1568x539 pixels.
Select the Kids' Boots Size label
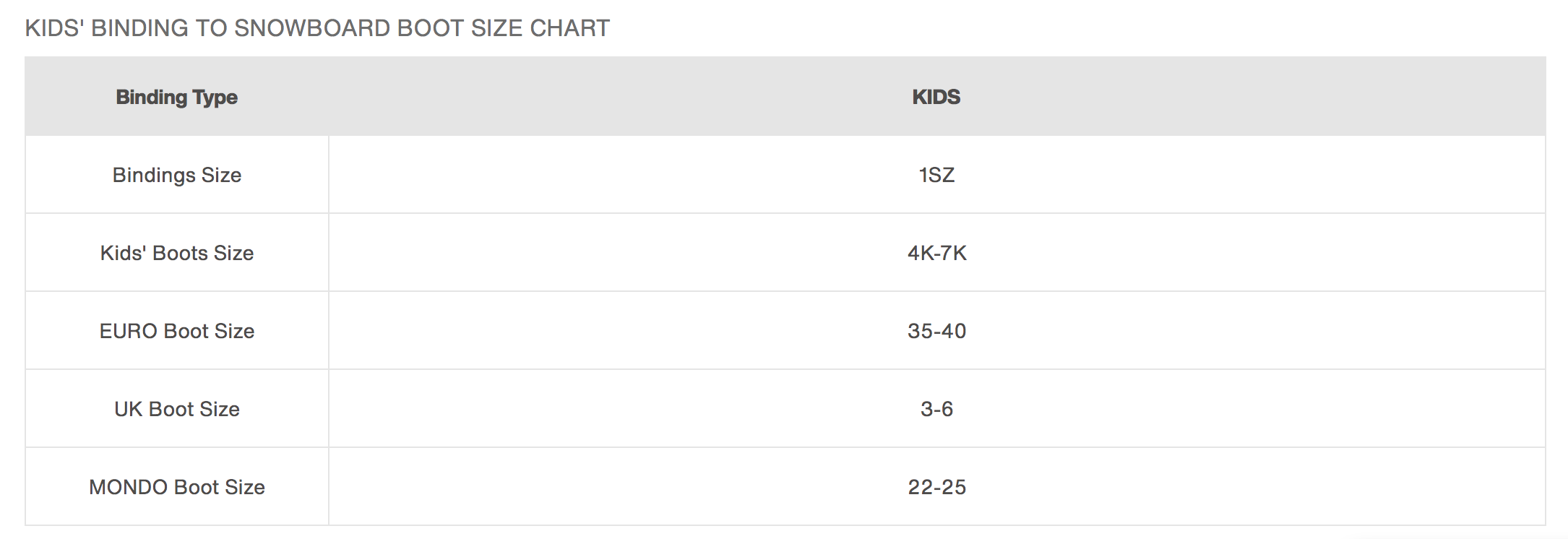pos(176,253)
